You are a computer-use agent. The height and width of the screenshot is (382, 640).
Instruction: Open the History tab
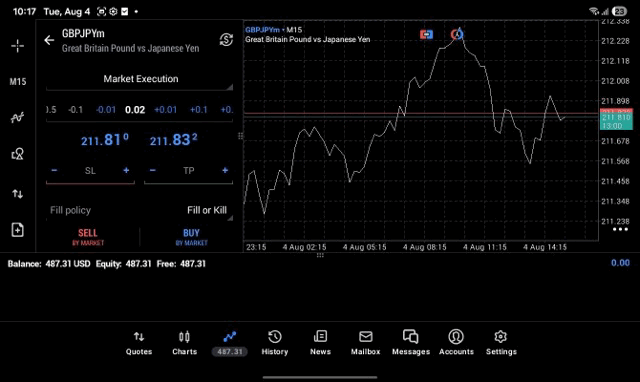click(275, 343)
